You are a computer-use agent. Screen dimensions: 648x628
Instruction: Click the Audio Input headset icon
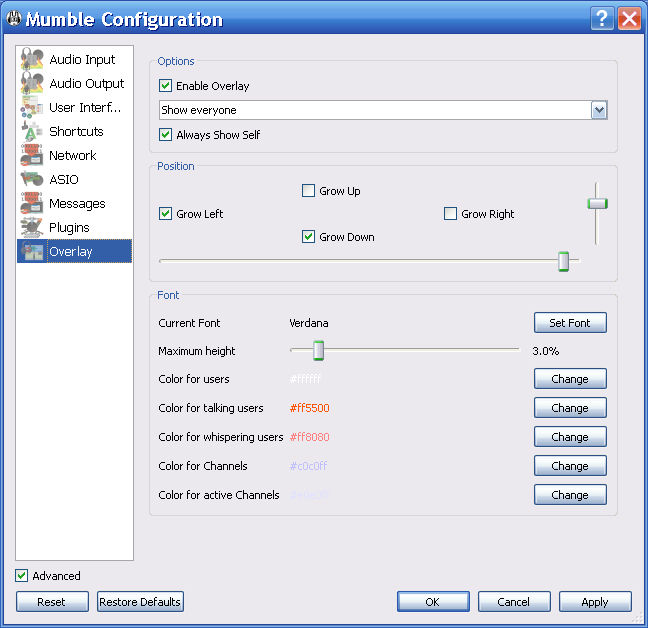pyautogui.click(x=32, y=59)
